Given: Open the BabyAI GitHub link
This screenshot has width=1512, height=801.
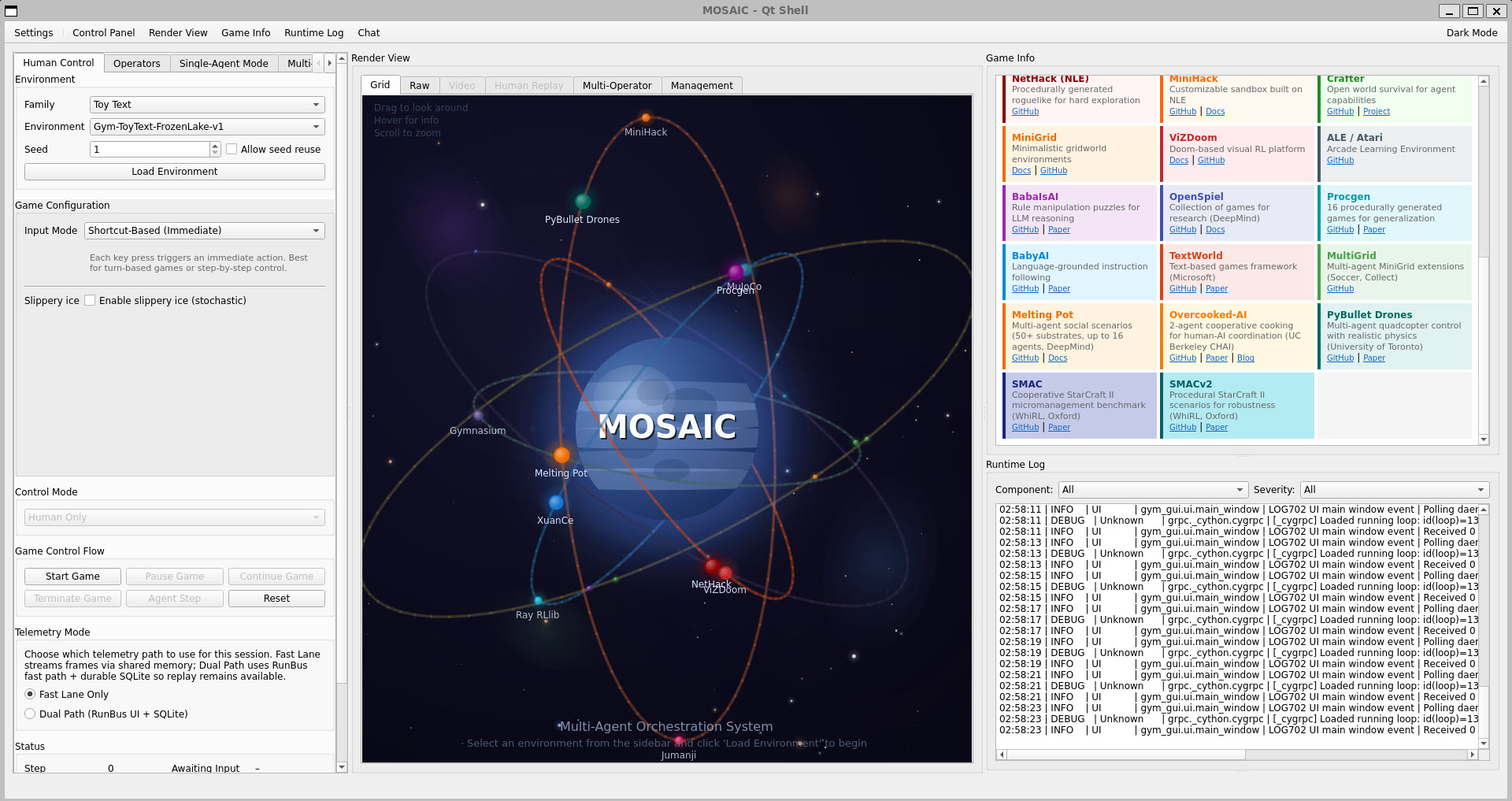Looking at the screenshot, I should 1025,288.
